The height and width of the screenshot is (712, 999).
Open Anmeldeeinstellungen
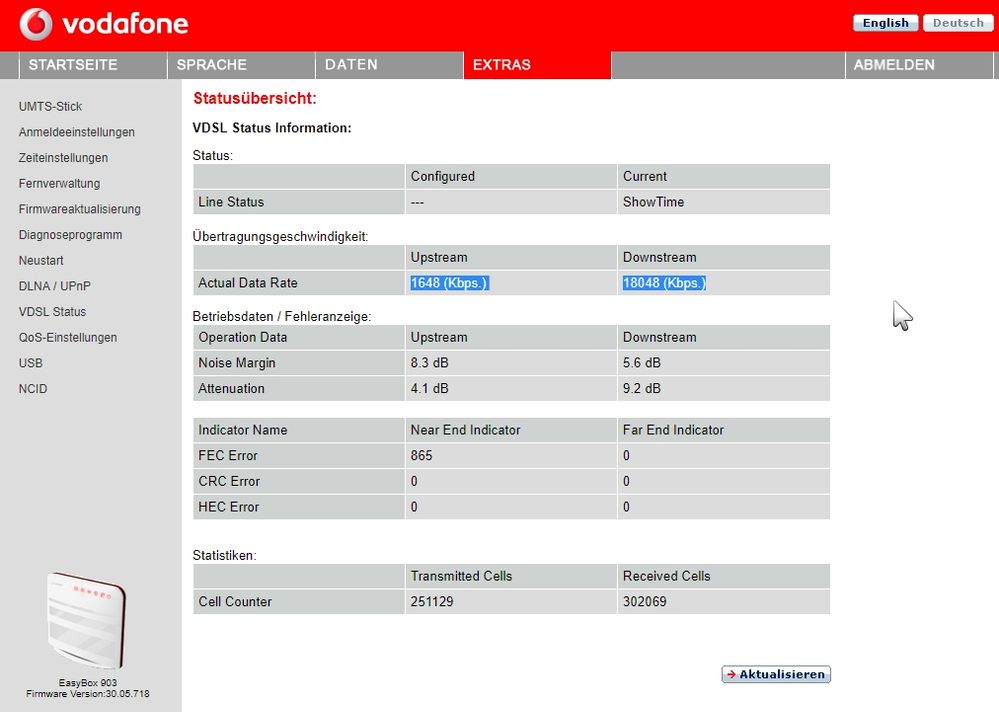[x=76, y=132]
